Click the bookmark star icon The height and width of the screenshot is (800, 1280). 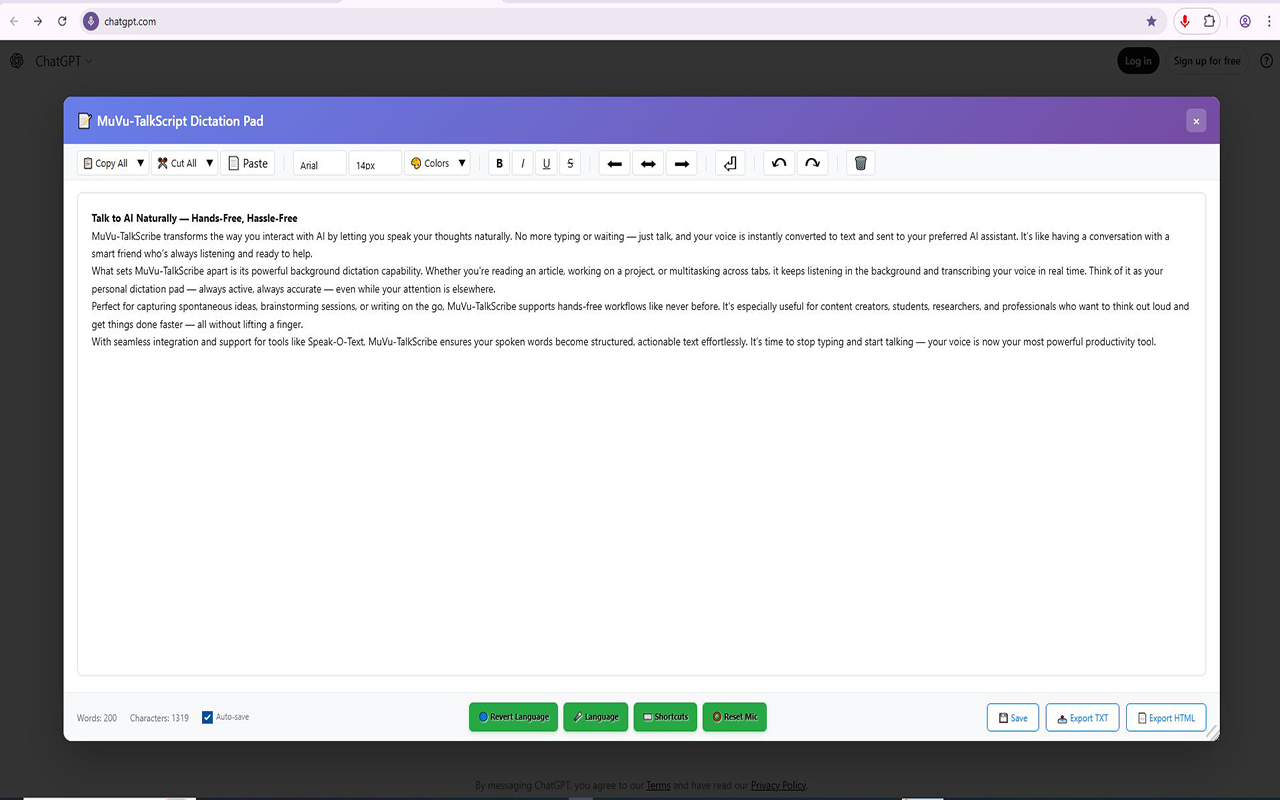point(1151,21)
